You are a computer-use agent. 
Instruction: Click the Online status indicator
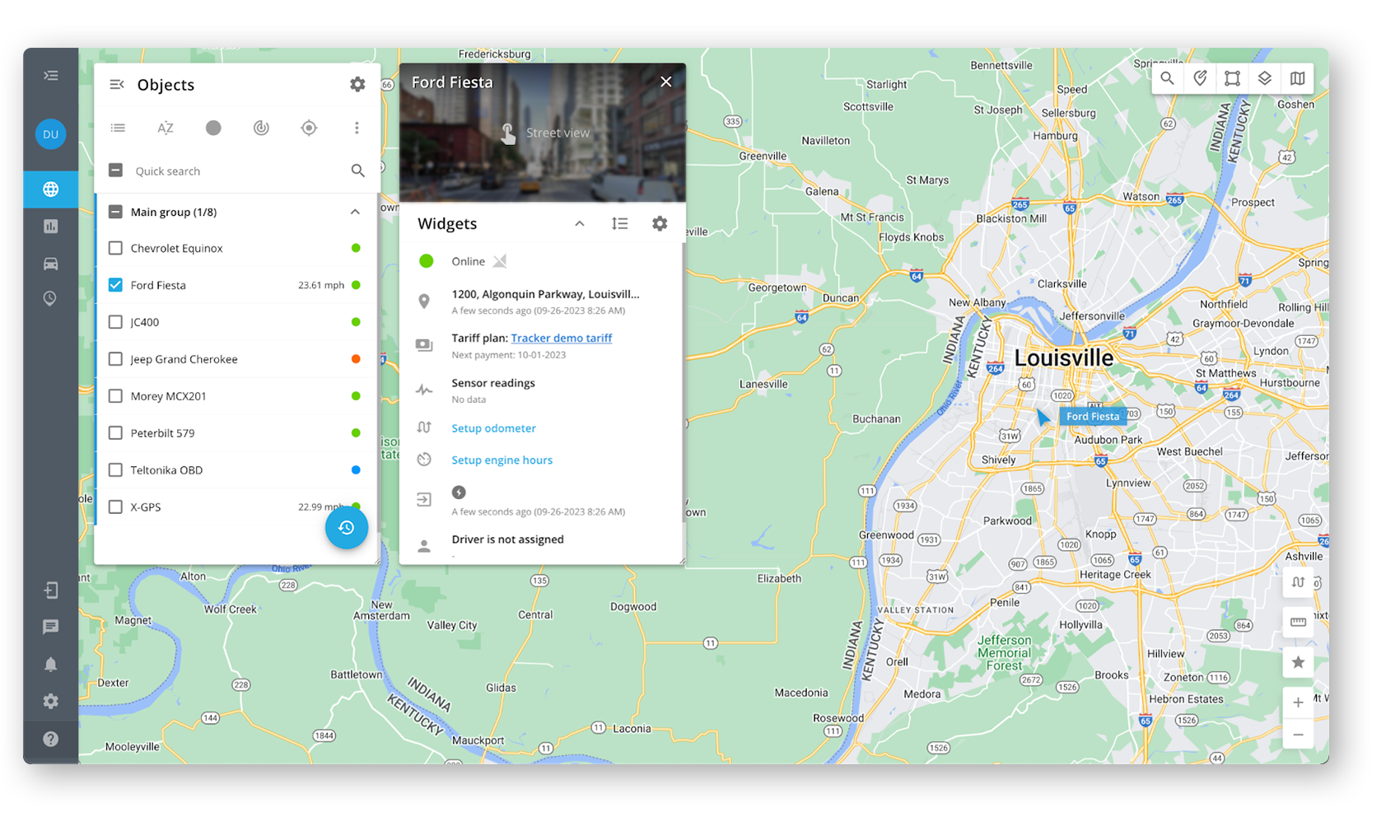427,261
